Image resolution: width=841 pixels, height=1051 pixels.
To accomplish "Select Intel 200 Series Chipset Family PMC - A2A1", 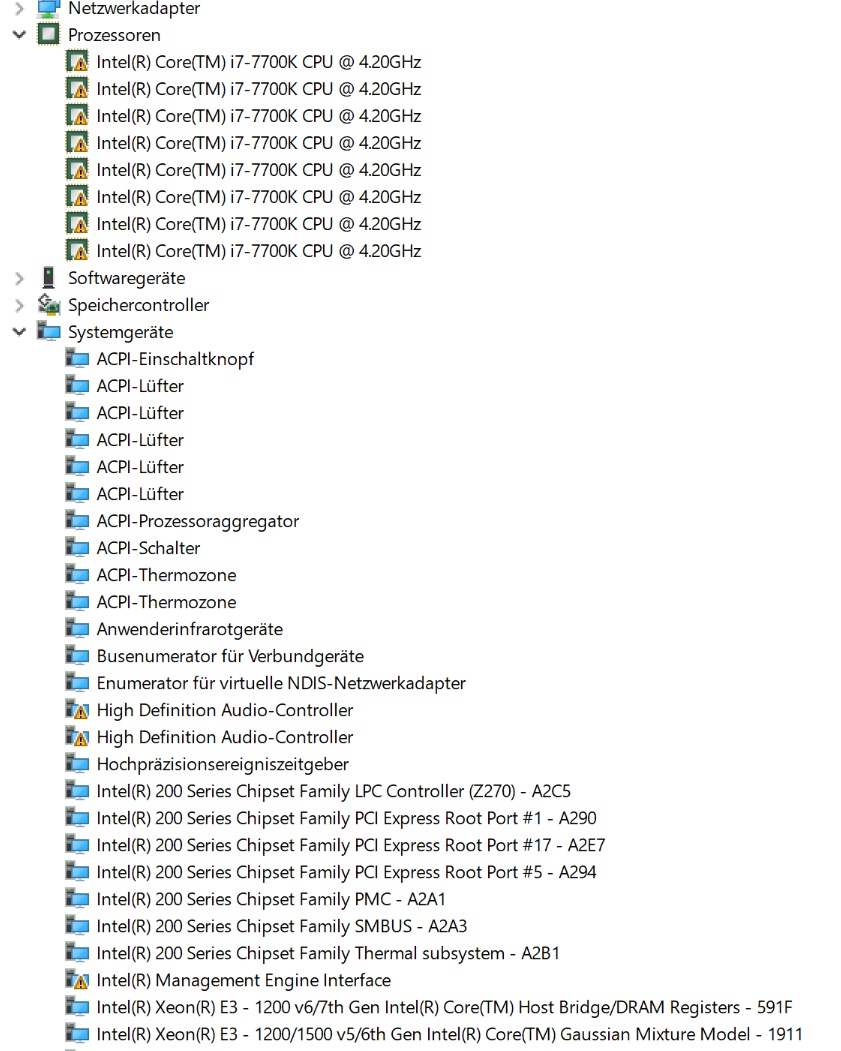I will (271, 899).
